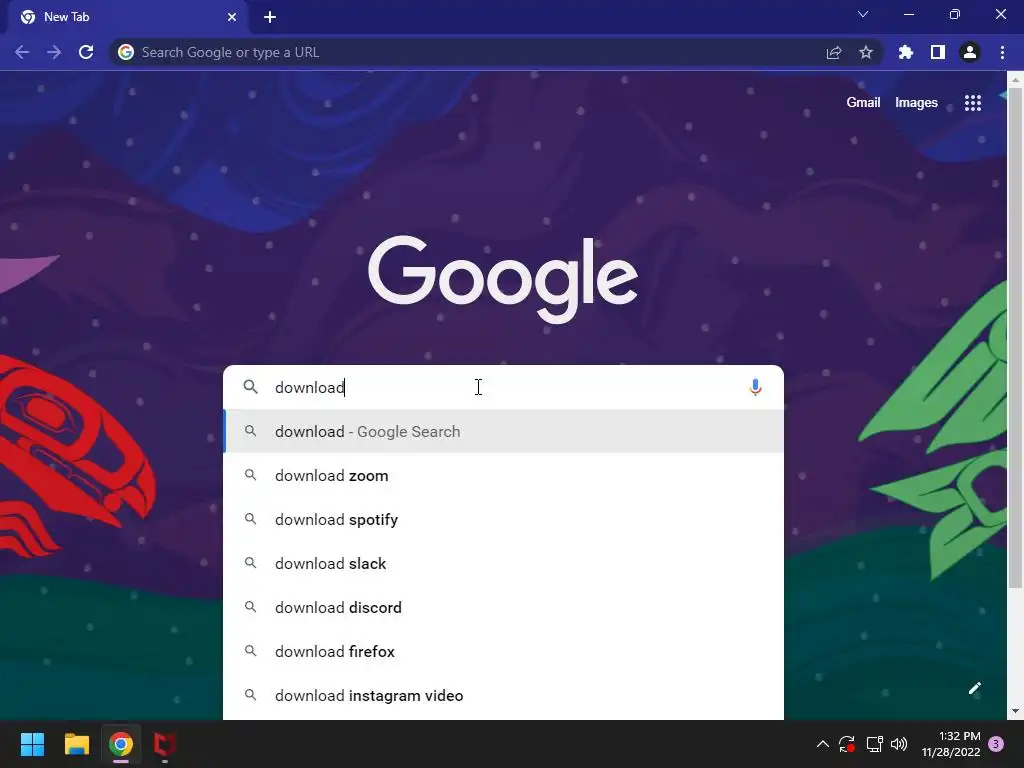Open the Windows Start menu
Screen dimensions: 1024x768
(x=32, y=744)
